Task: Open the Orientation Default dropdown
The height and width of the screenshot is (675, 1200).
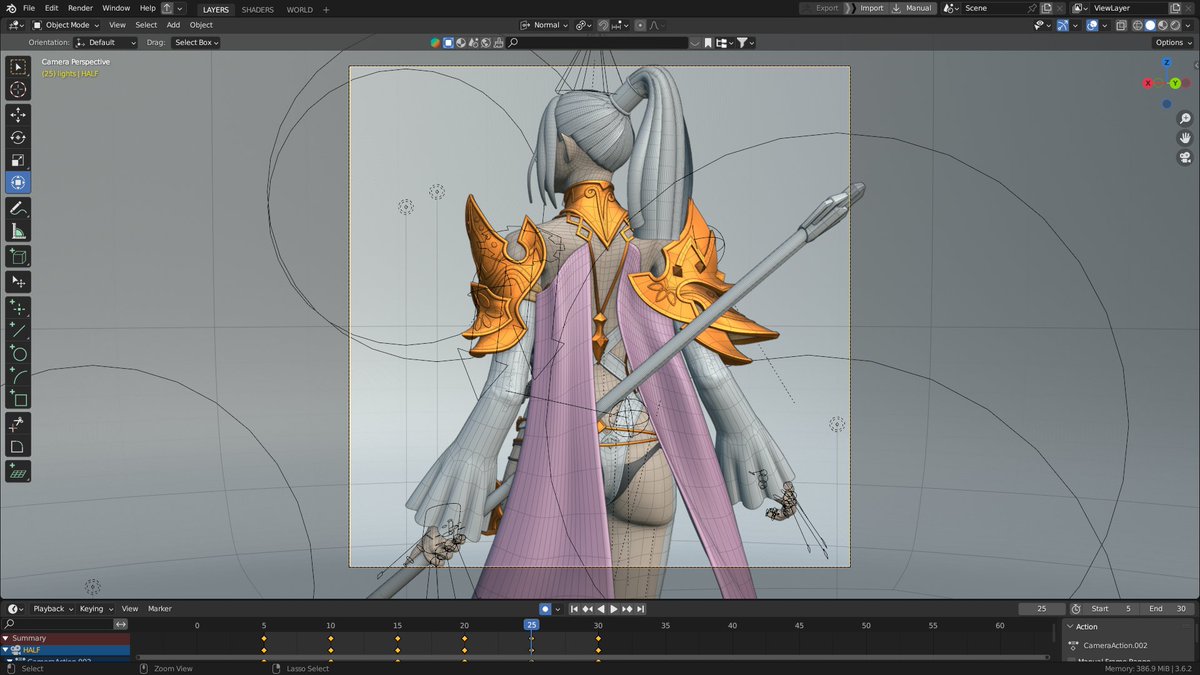Action: coord(105,42)
